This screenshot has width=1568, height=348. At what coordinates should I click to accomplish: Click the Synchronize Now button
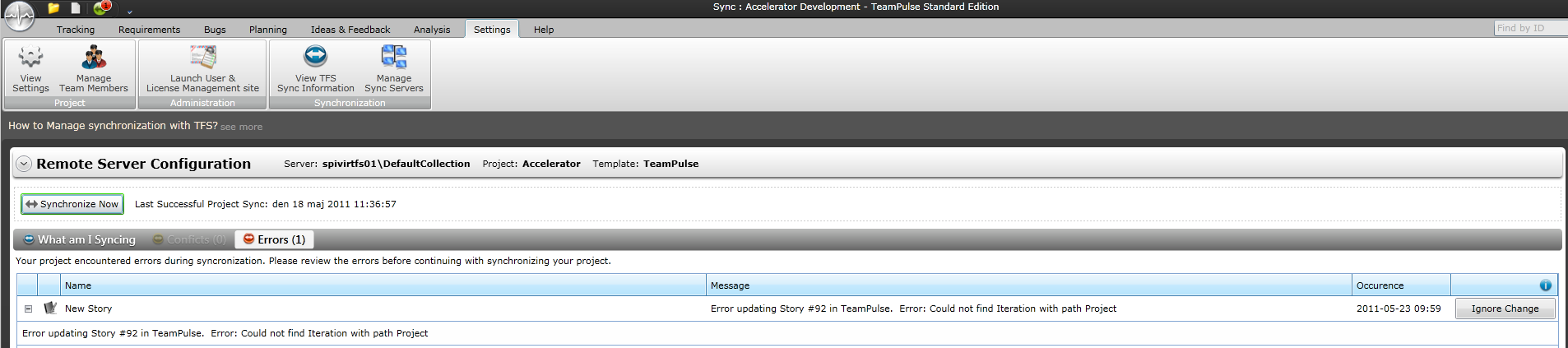tap(72, 204)
